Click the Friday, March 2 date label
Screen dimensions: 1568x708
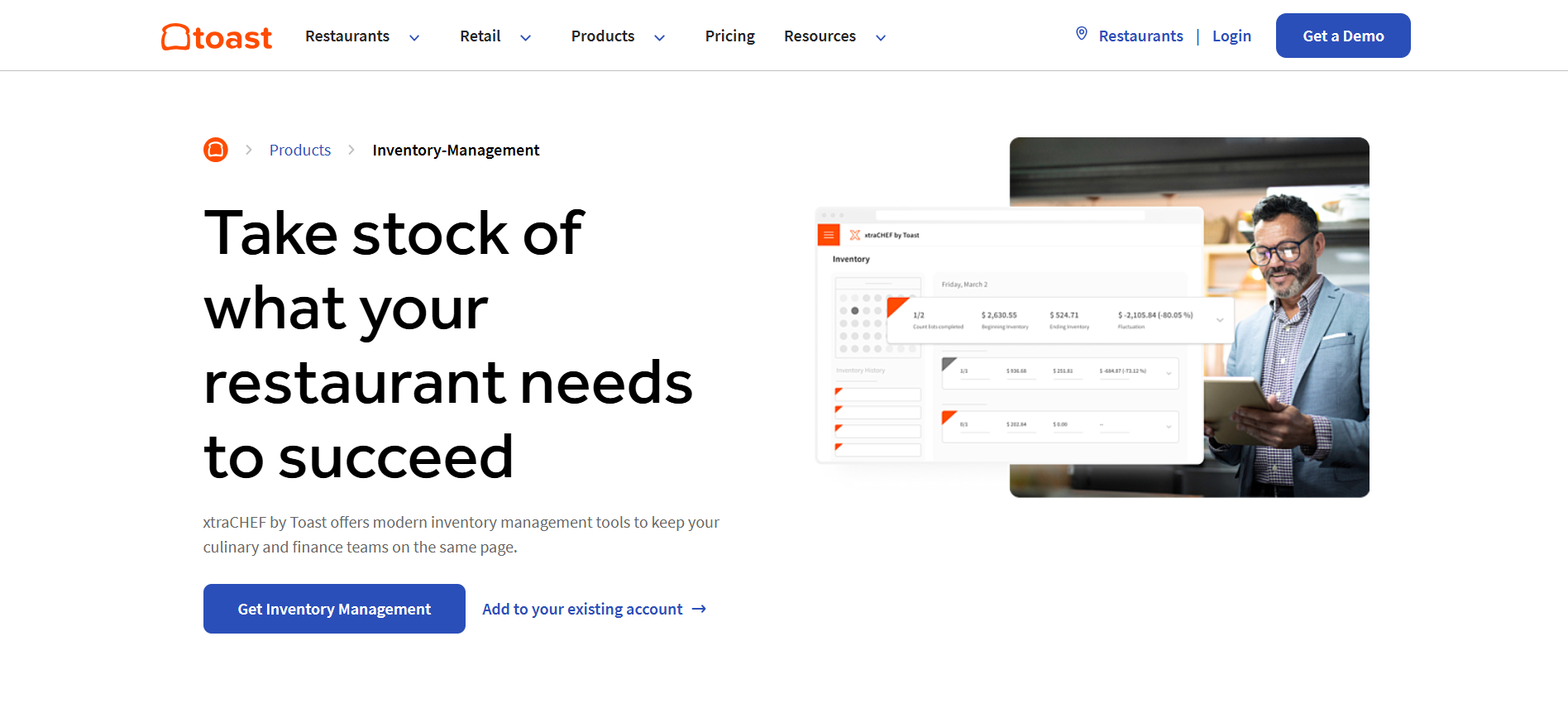pyautogui.click(x=964, y=285)
